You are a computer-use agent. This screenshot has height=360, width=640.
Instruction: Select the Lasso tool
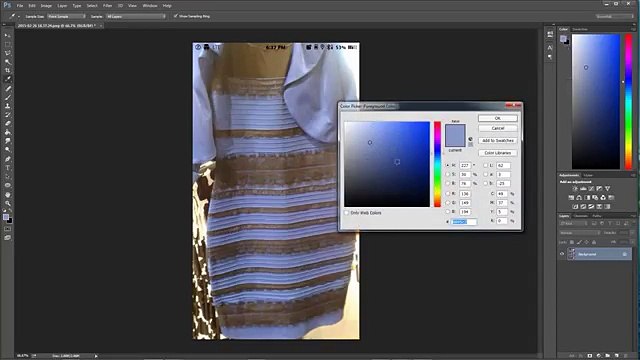point(7,53)
